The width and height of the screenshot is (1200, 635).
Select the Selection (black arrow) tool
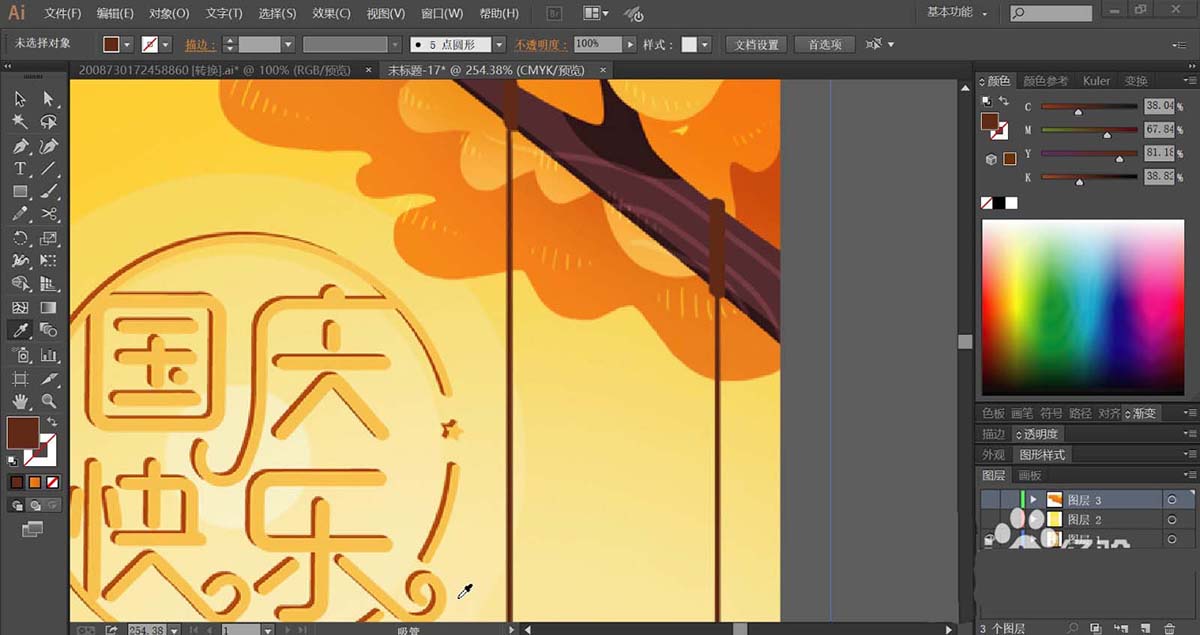click(20, 98)
